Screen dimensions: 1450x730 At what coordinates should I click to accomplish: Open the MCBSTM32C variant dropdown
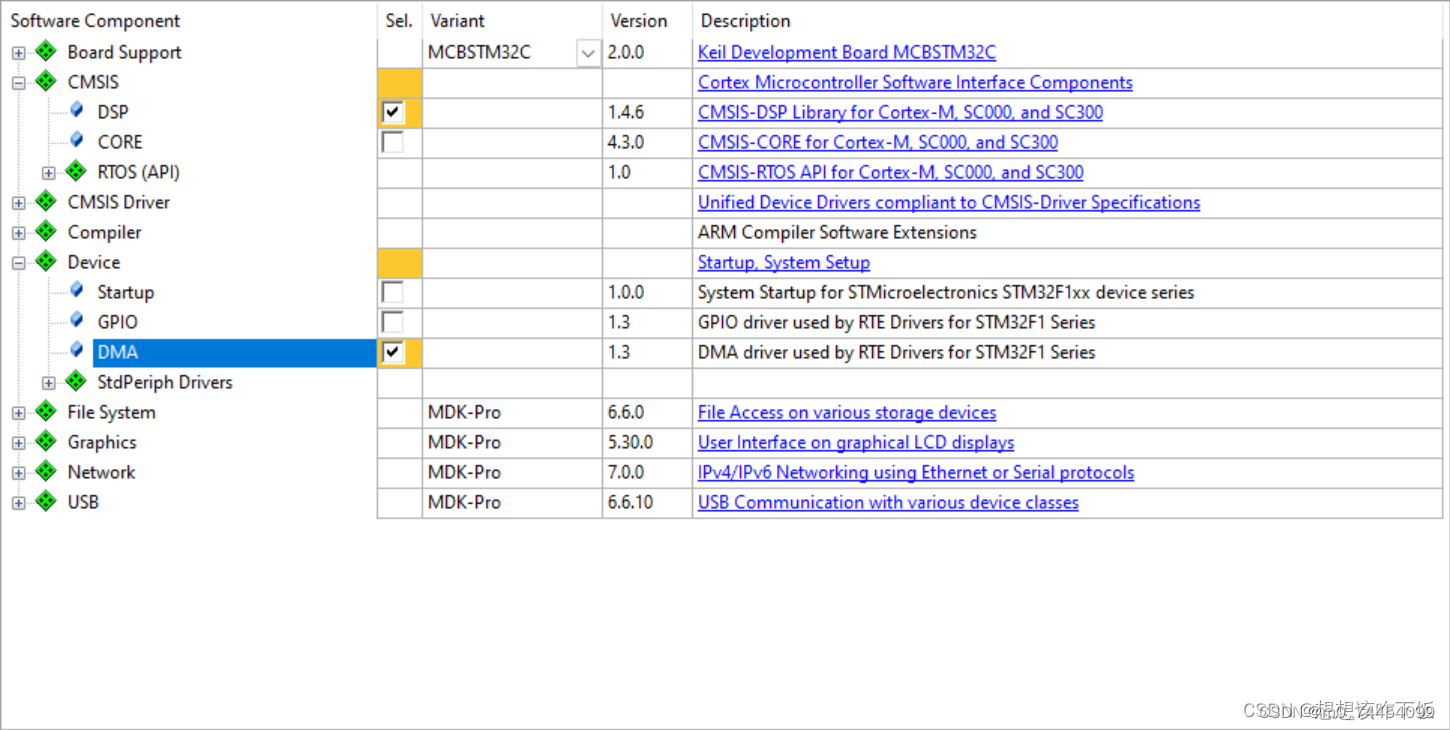588,53
